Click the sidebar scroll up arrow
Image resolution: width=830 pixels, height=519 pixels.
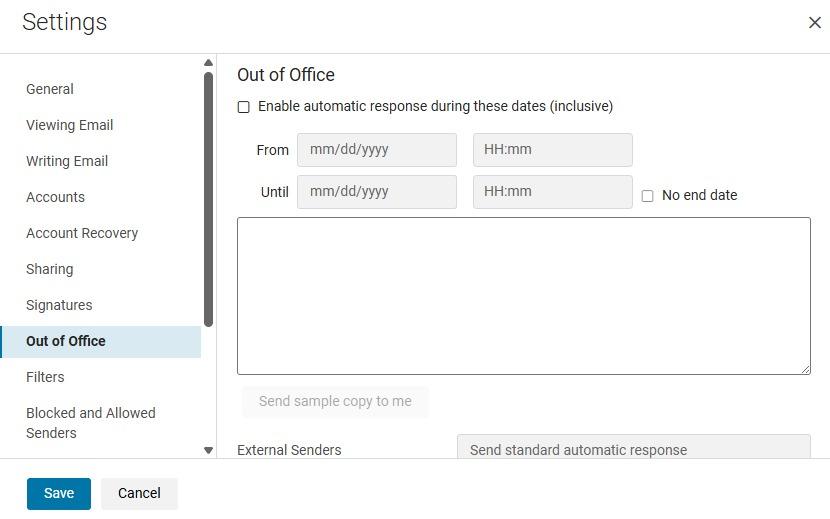(x=208, y=63)
